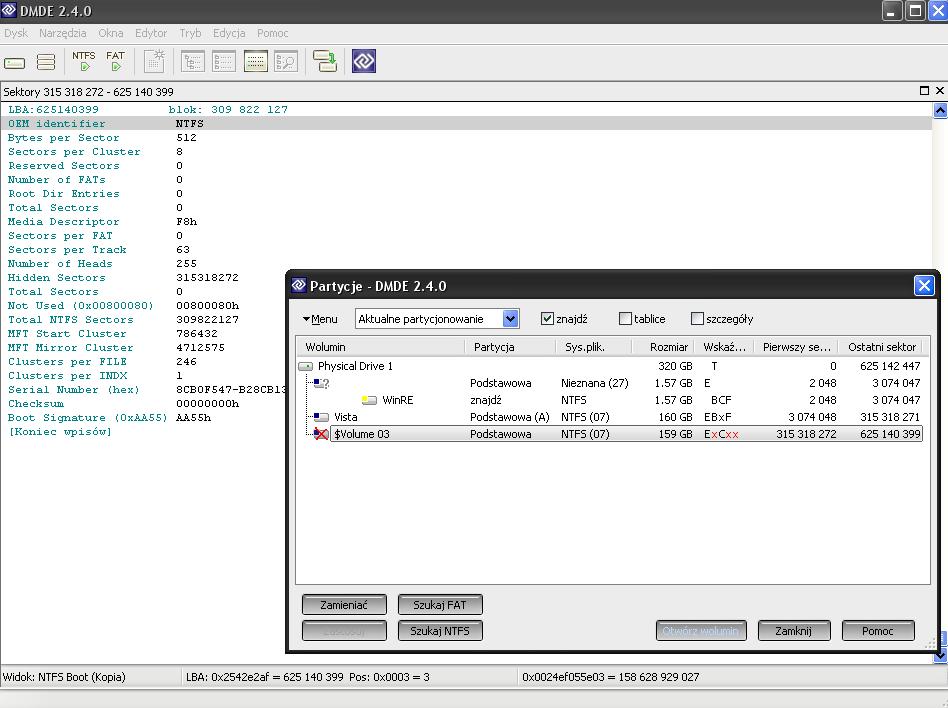Click the Vista partition icon
This screenshot has width=948, height=708.
[x=321, y=417]
